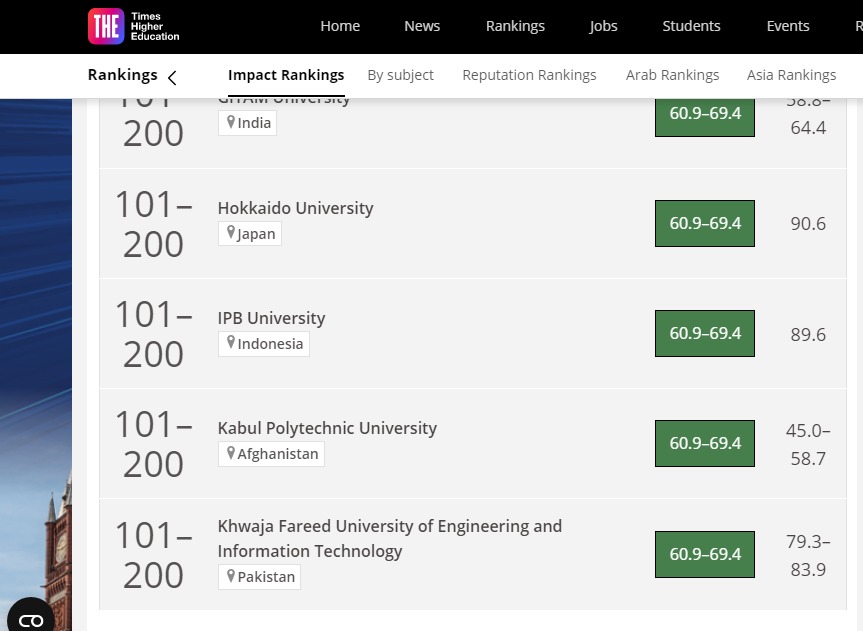Go to the News section
Image resolution: width=863 pixels, height=631 pixels.
[x=422, y=26]
